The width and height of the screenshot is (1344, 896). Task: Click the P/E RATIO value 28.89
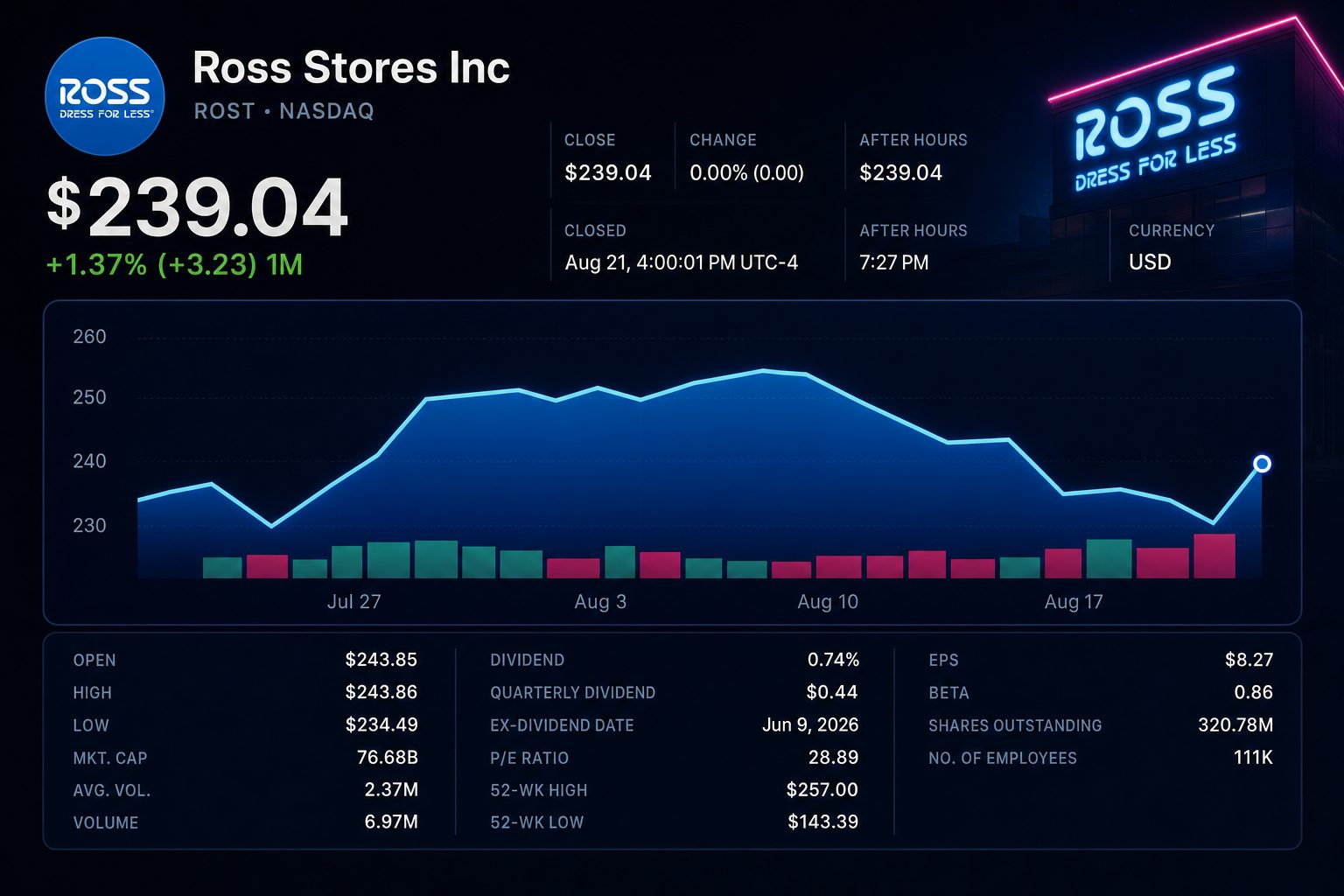833,757
